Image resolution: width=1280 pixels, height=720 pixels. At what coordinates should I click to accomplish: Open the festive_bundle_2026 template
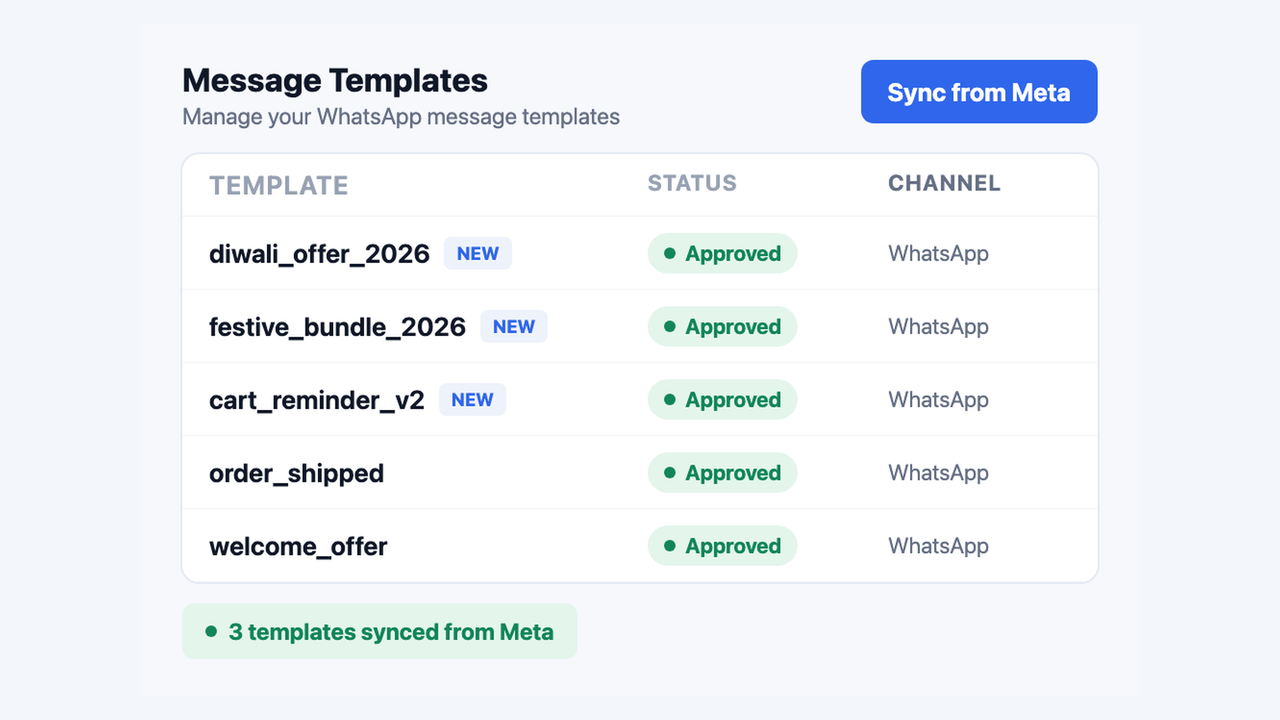click(x=337, y=327)
